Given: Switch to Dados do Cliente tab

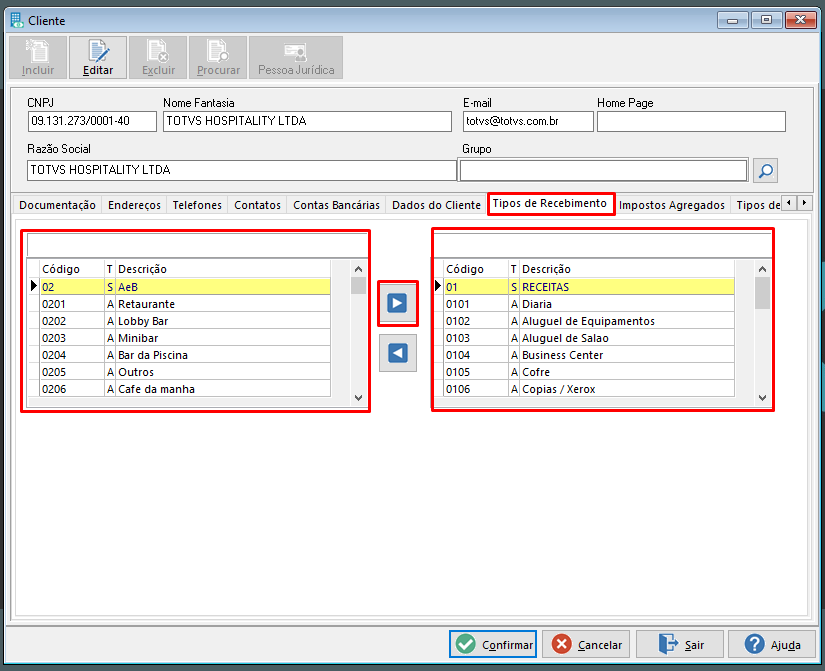Looking at the screenshot, I should tap(436, 205).
